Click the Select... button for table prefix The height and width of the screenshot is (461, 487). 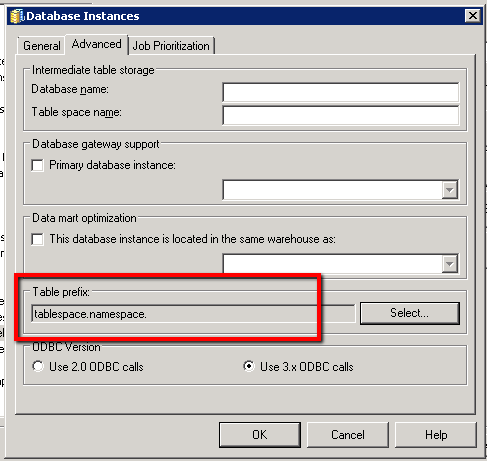click(410, 313)
